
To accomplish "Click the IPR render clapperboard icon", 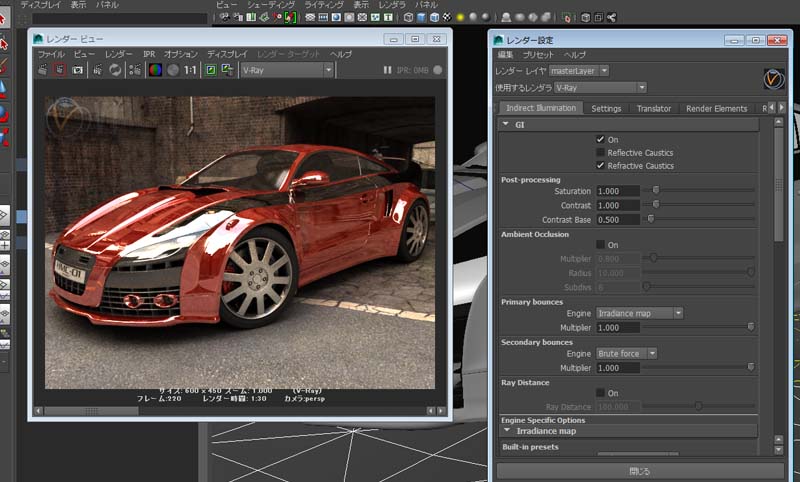I will [97, 70].
